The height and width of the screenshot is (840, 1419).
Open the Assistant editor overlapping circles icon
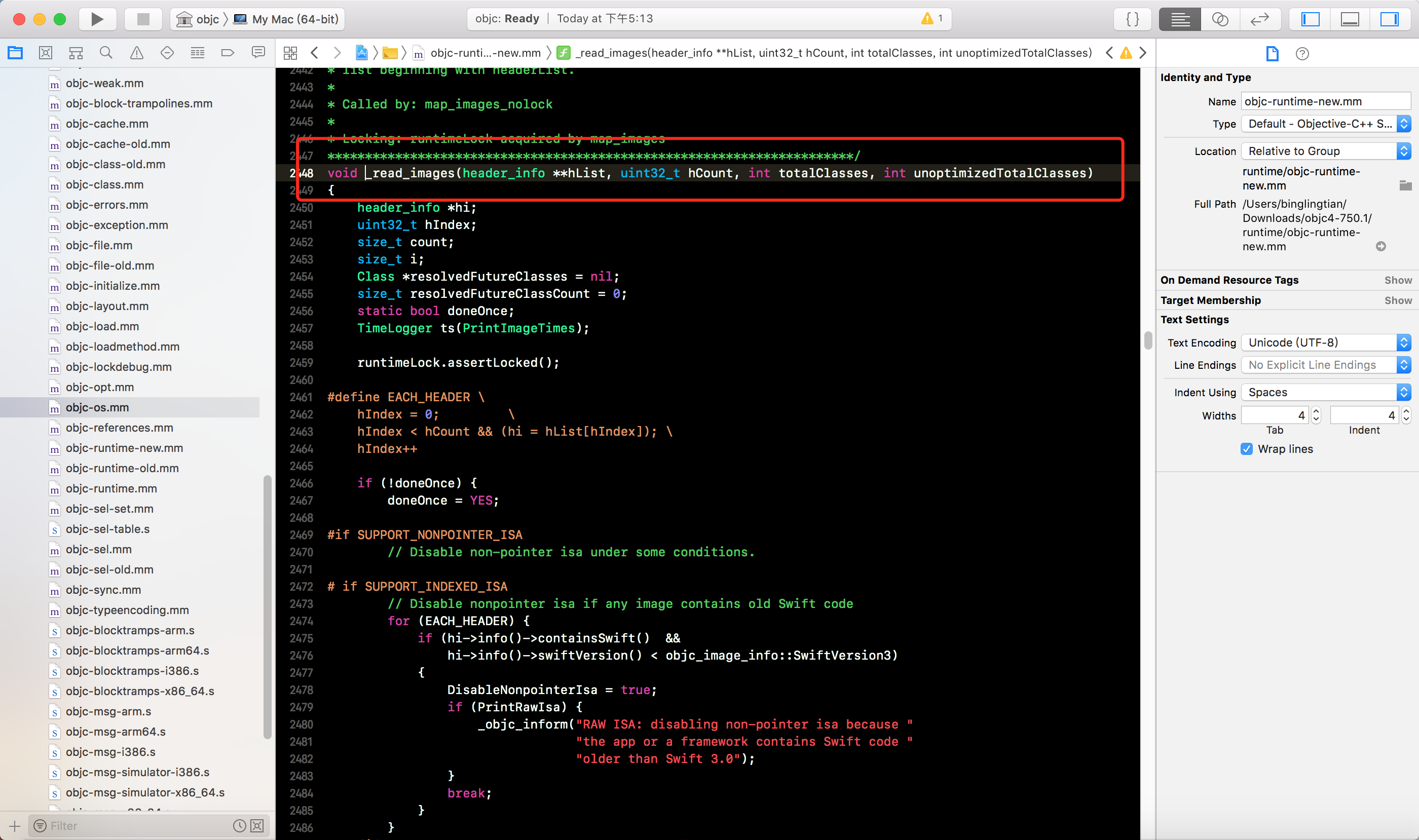pyautogui.click(x=1220, y=19)
